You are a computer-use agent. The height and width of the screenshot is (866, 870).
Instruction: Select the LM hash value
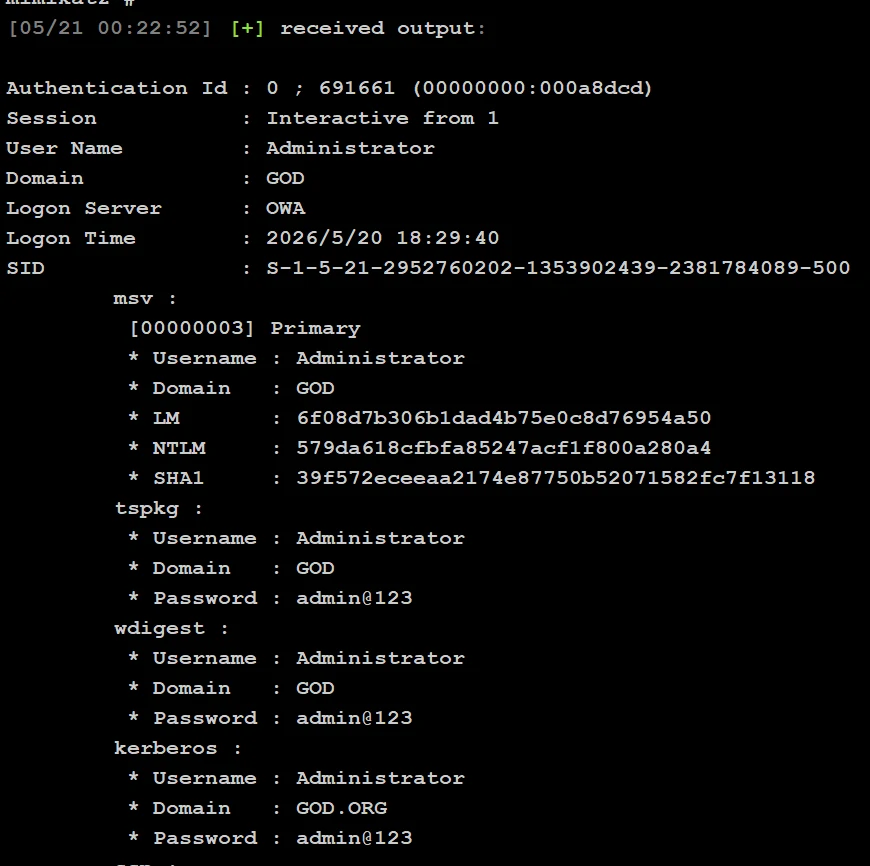click(504, 418)
